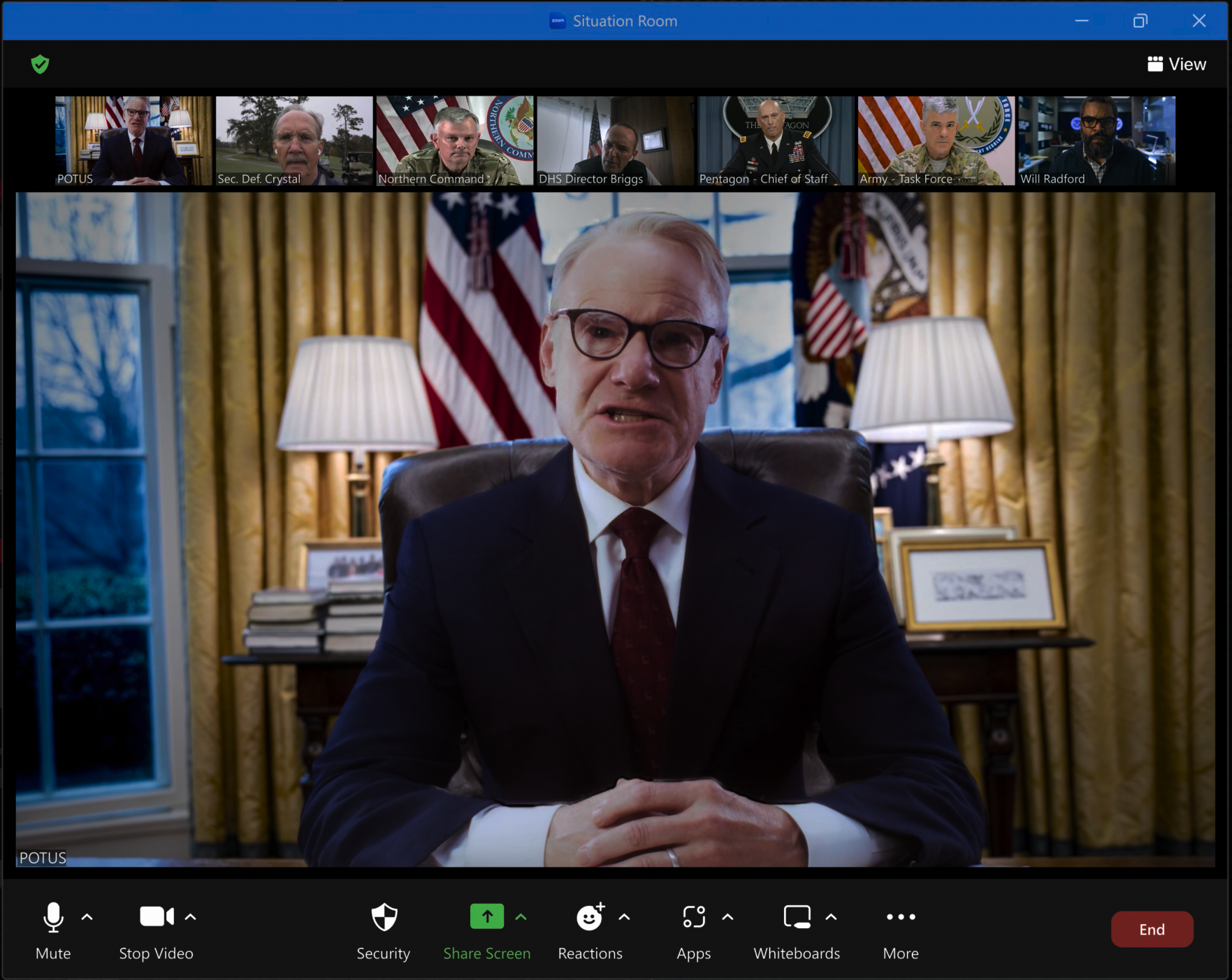This screenshot has height=980, width=1232.
Task: Click the Situation Room window title
Action: click(x=625, y=21)
